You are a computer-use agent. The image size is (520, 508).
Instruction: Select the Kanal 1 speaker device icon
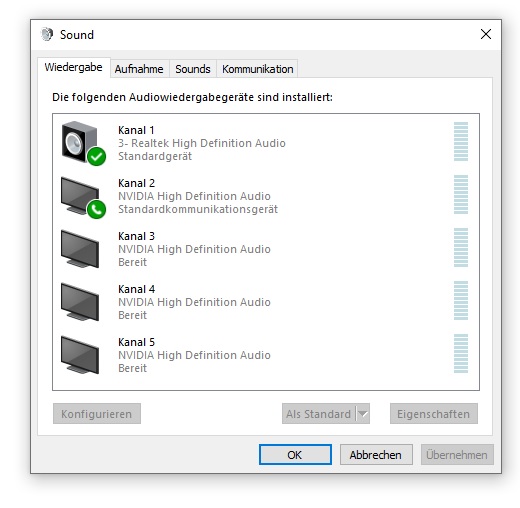pos(83,143)
